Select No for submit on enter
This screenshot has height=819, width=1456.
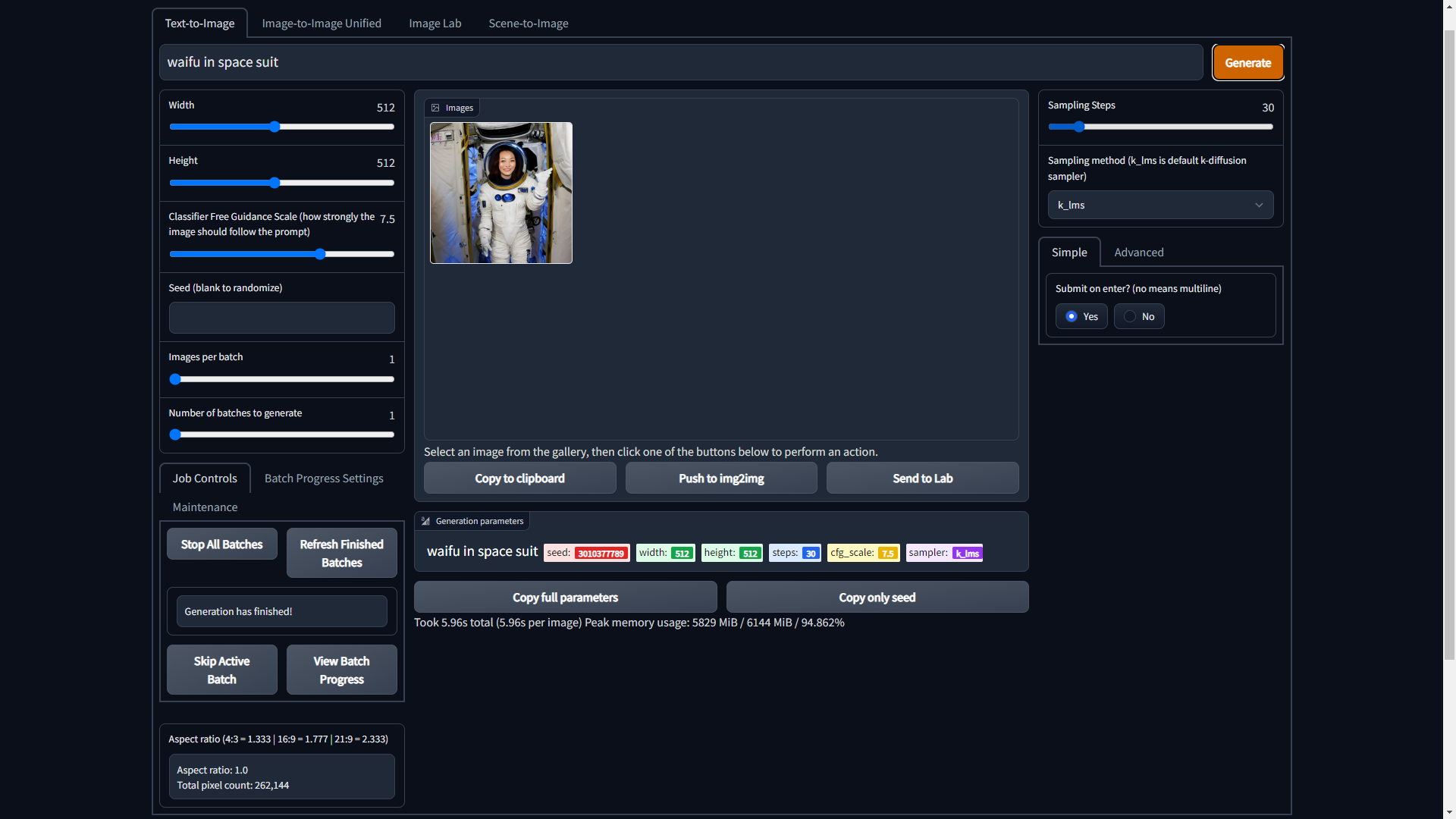pyautogui.click(x=1130, y=316)
